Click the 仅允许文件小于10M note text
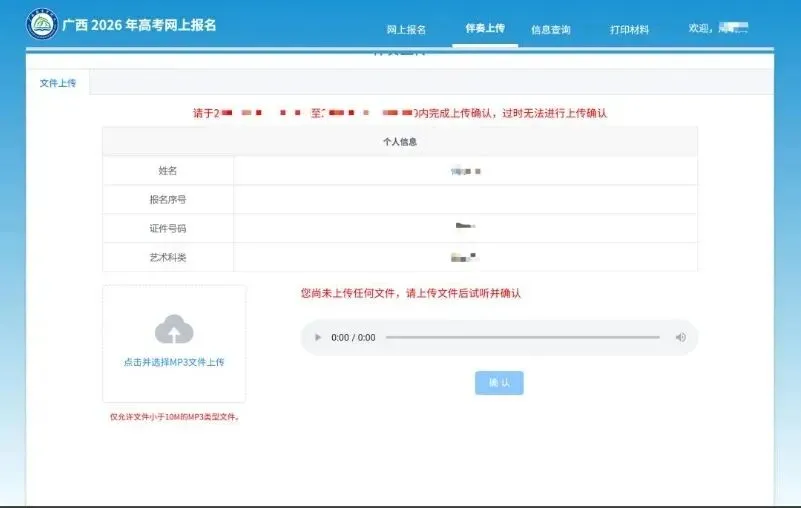Viewport: 801px width, 508px height. point(175,417)
